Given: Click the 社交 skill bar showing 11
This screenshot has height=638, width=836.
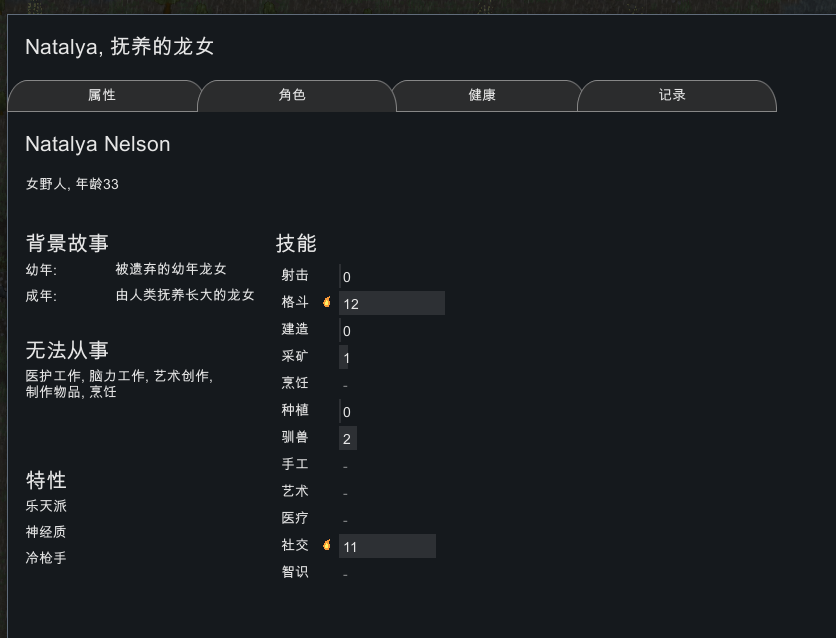Looking at the screenshot, I should point(387,546).
